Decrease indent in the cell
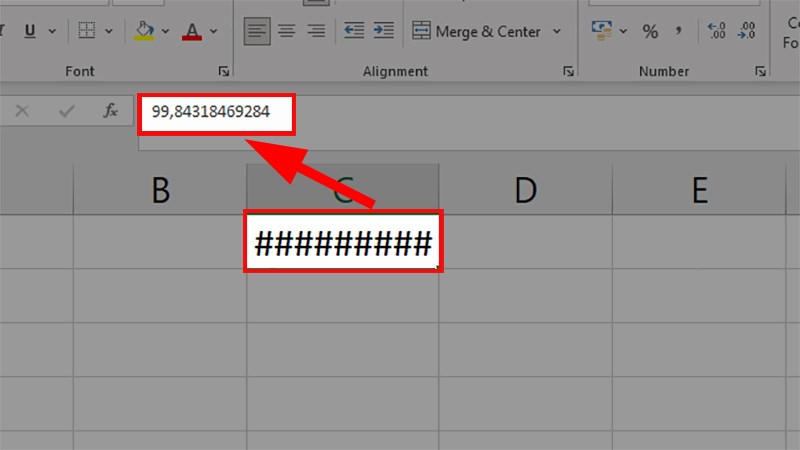The height and width of the screenshot is (450, 800). 353,31
